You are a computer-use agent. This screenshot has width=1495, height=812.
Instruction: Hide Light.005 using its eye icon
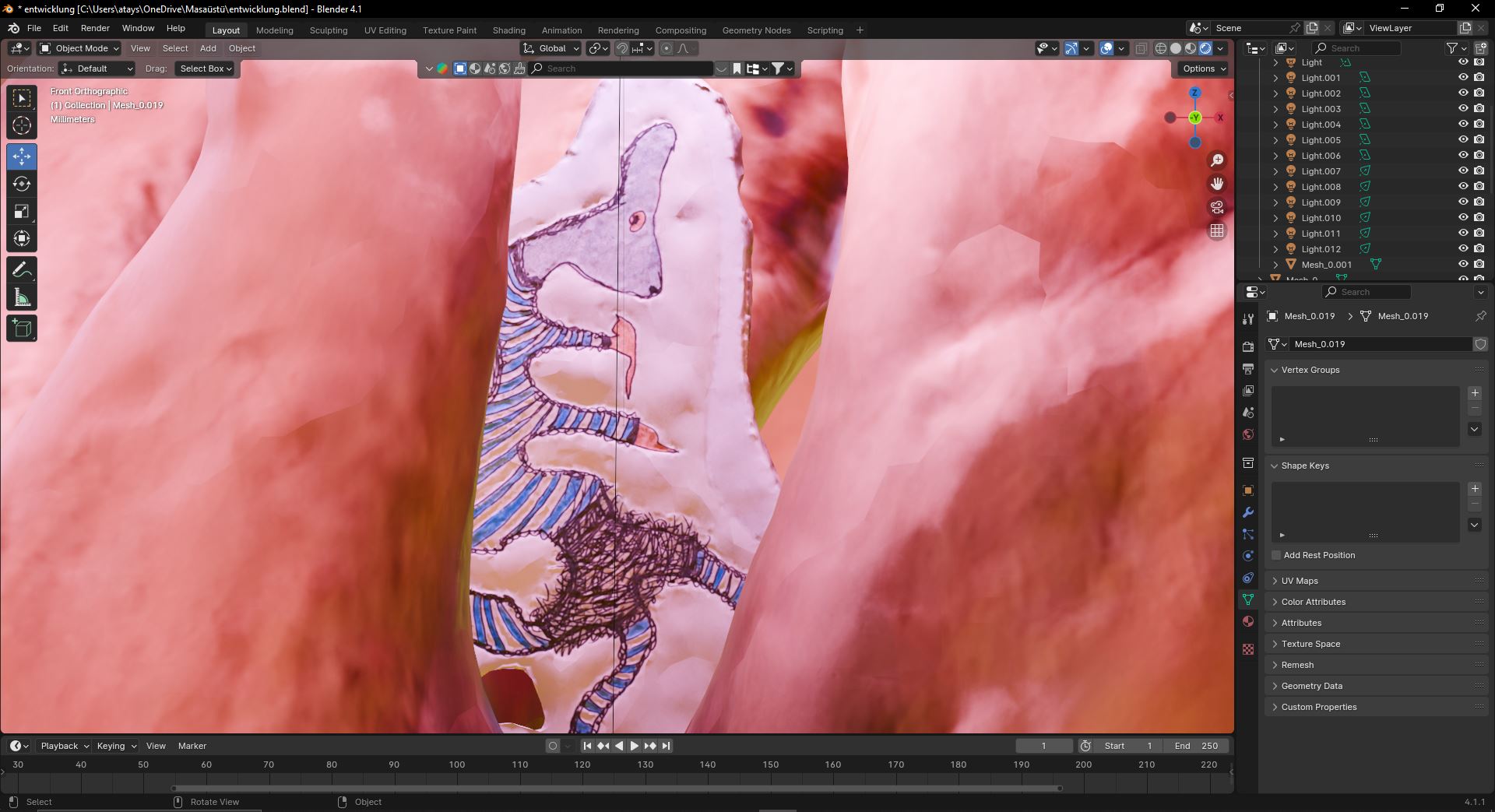(x=1462, y=140)
